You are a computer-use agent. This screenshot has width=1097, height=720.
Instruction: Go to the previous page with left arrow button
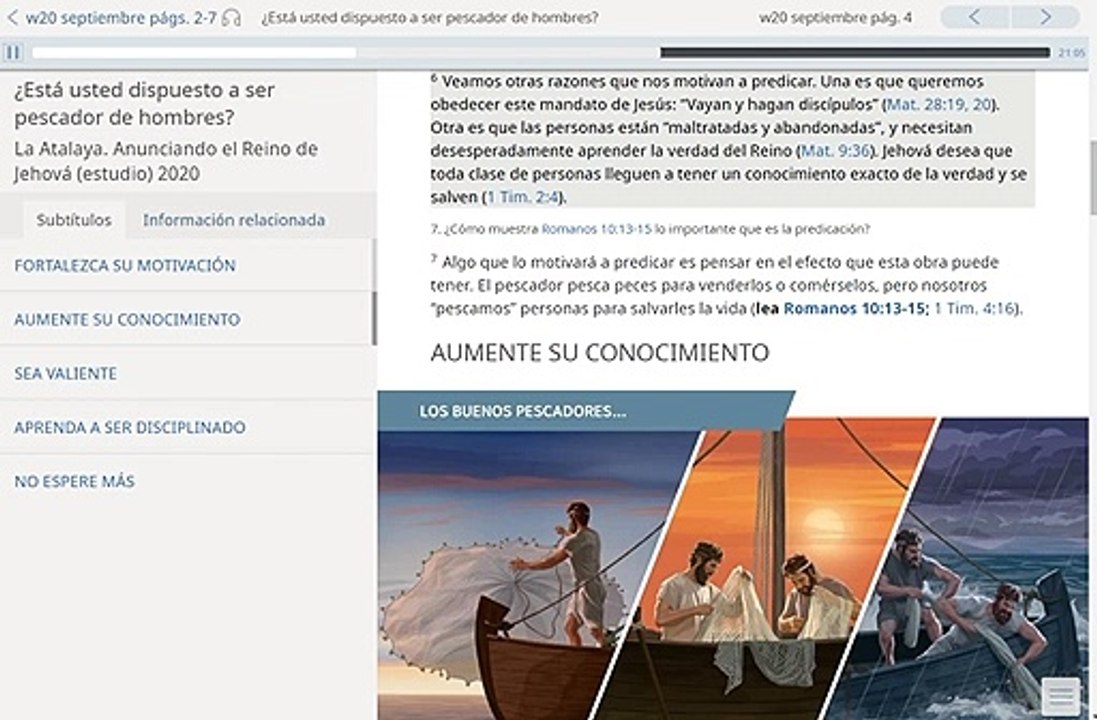click(975, 17)
